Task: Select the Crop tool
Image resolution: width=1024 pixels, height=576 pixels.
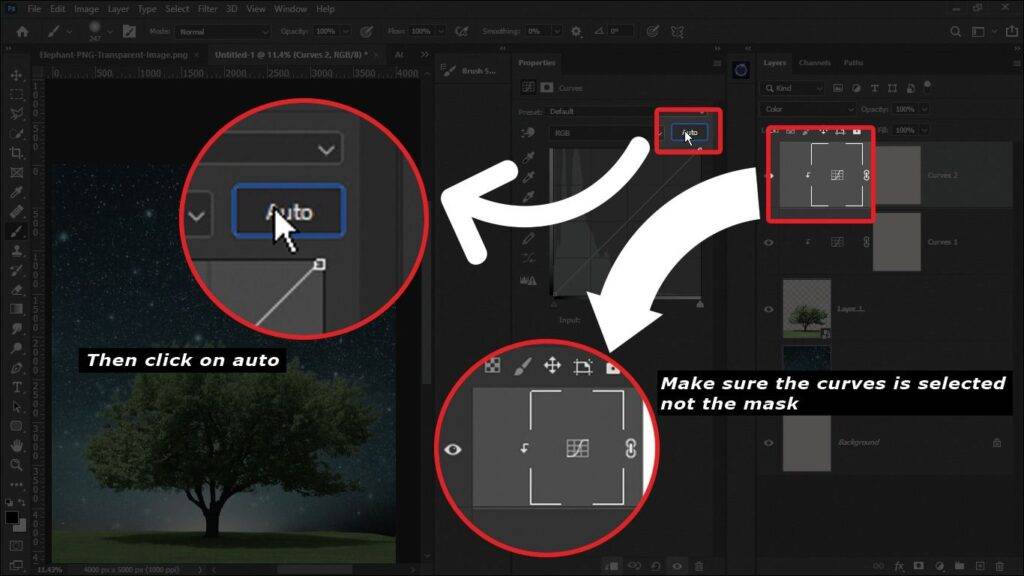Action: pos(16,153)
